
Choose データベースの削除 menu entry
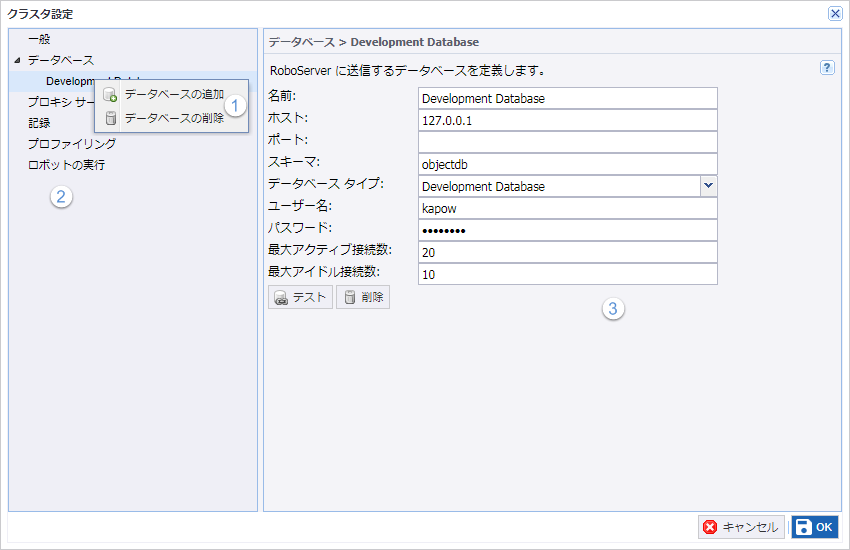(173, 118)
